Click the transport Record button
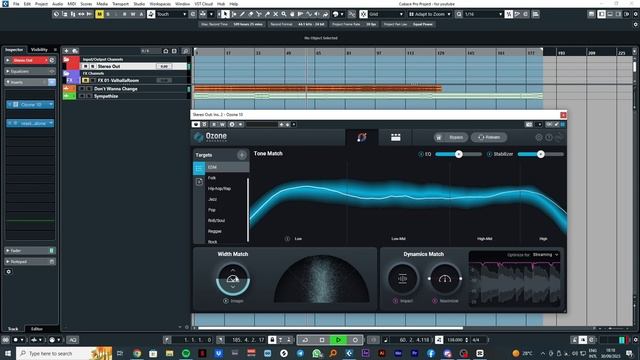This screenshot has width=640, height=360. pyautogui.click(x=355, y=340)
